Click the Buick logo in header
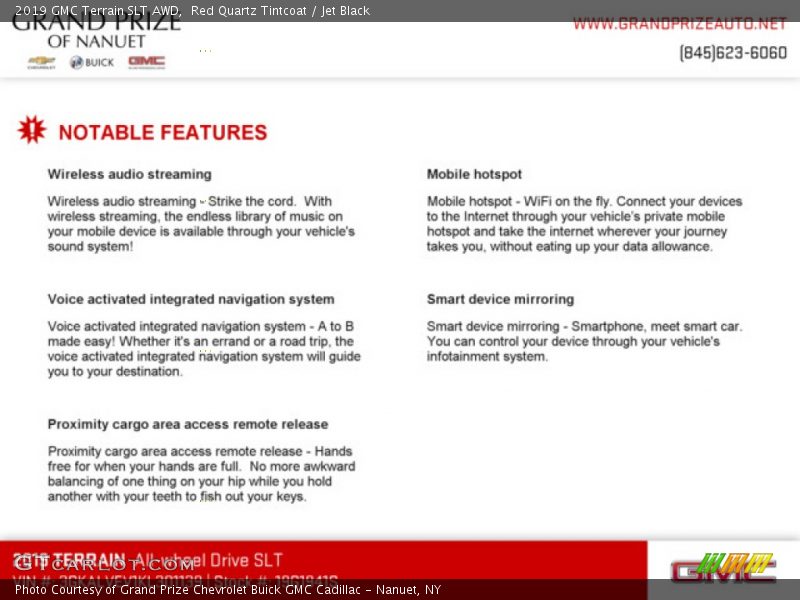Screen dimensions: 800x600 91,62
